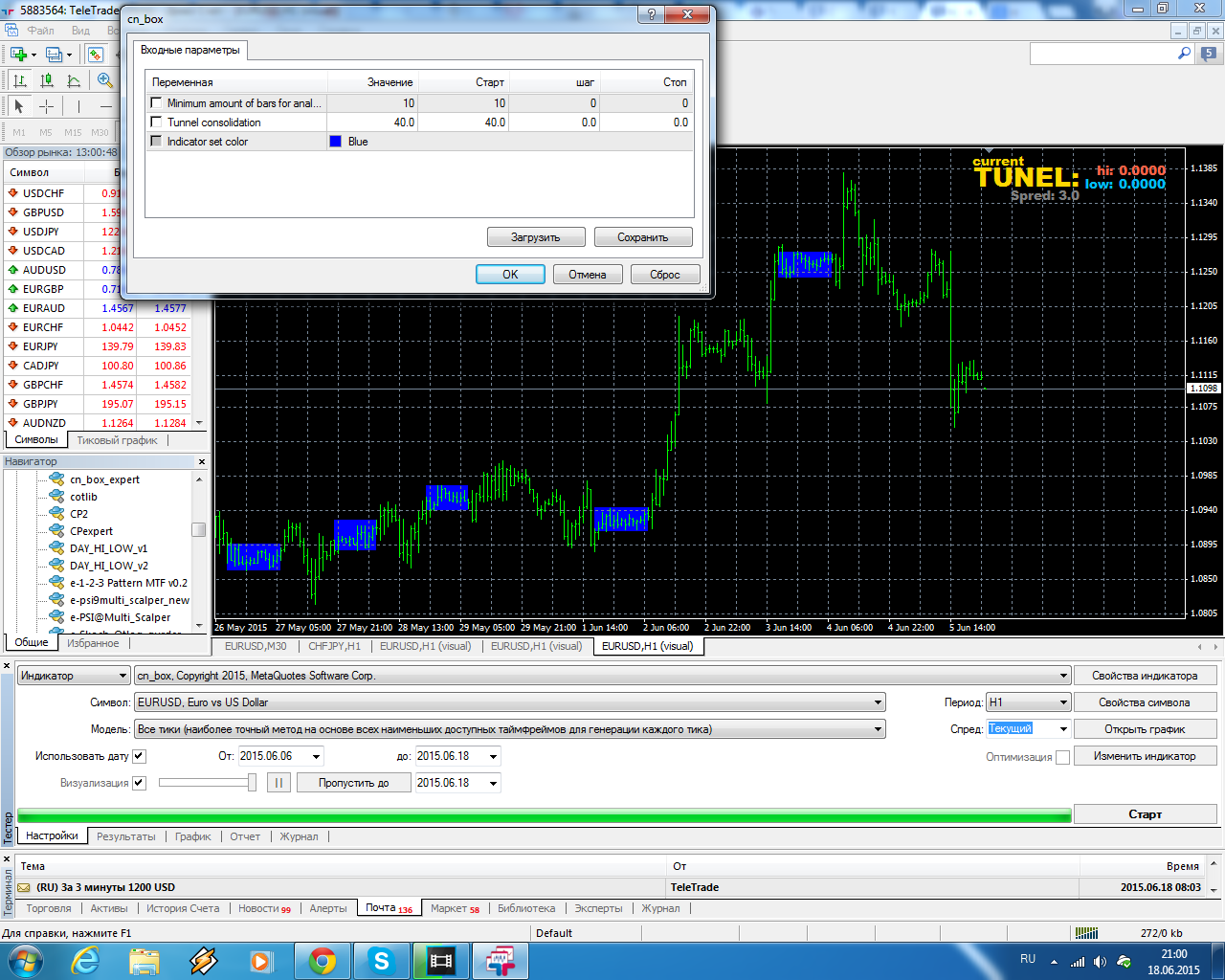Switch chart to line chart mode
Viewport: 1225px width, 980px height.
coord(73,80)
